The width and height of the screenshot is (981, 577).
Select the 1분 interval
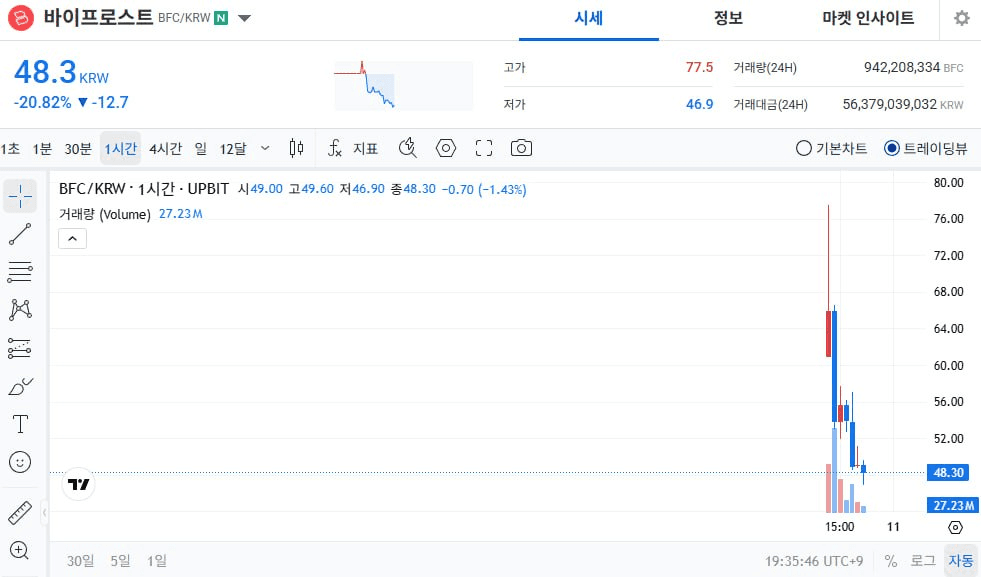pyautogui.click(x=42, y=148)
